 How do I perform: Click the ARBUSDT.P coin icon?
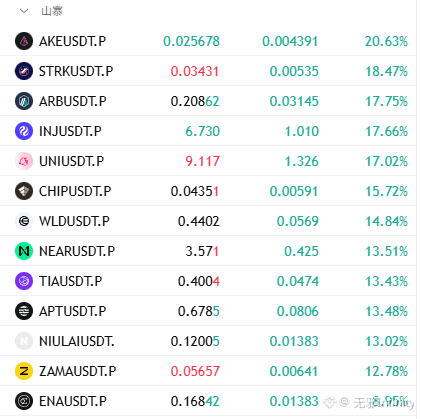pyautogui.click(x=24, y=101)
